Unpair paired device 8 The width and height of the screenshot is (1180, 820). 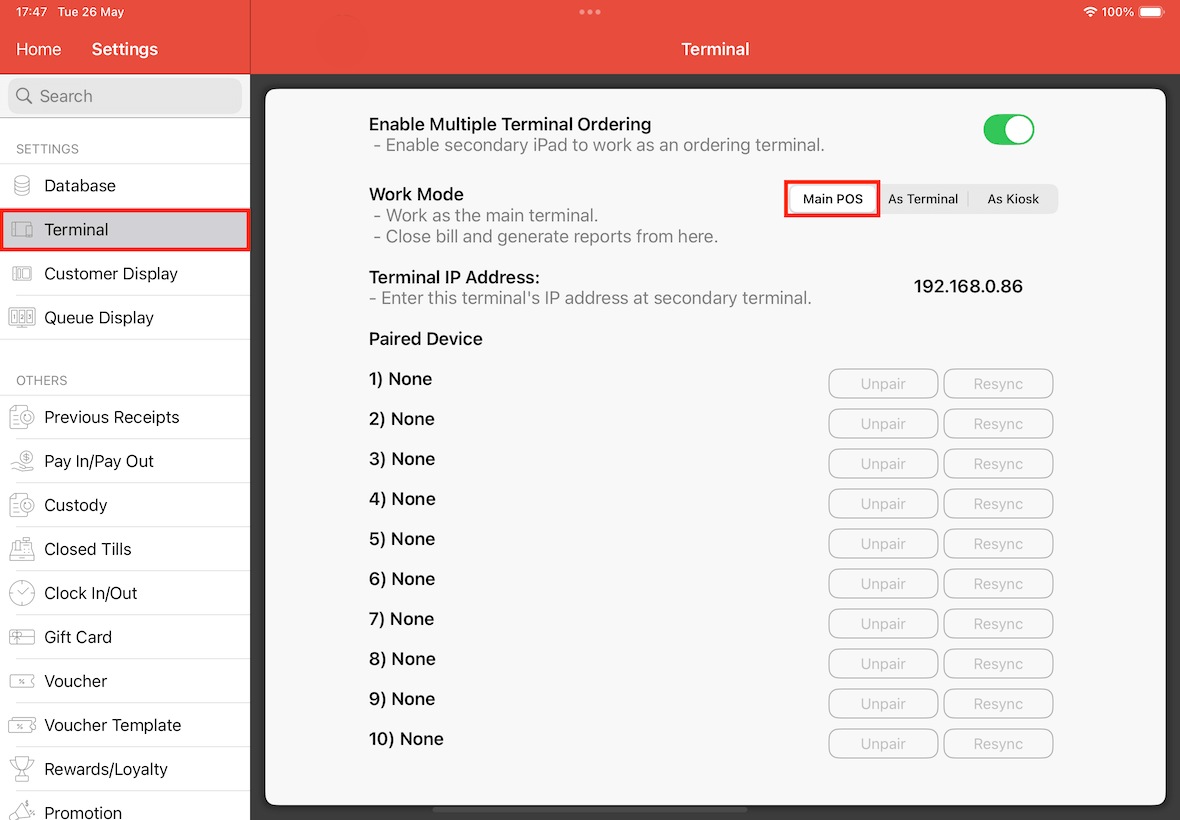(x=883, y=664)
